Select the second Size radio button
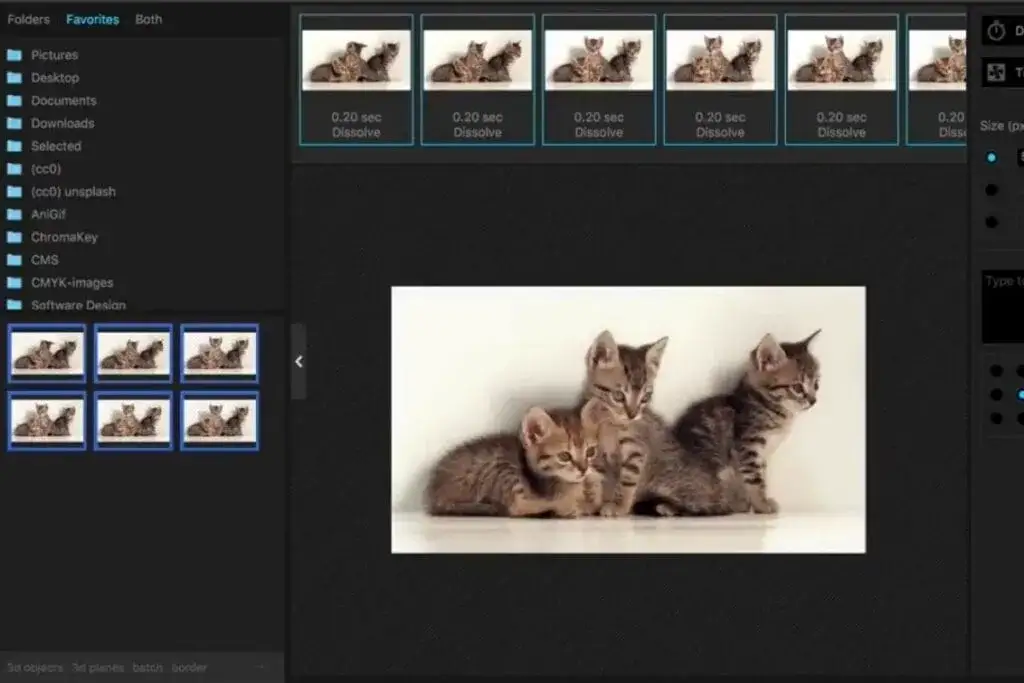 click(991, 190)
